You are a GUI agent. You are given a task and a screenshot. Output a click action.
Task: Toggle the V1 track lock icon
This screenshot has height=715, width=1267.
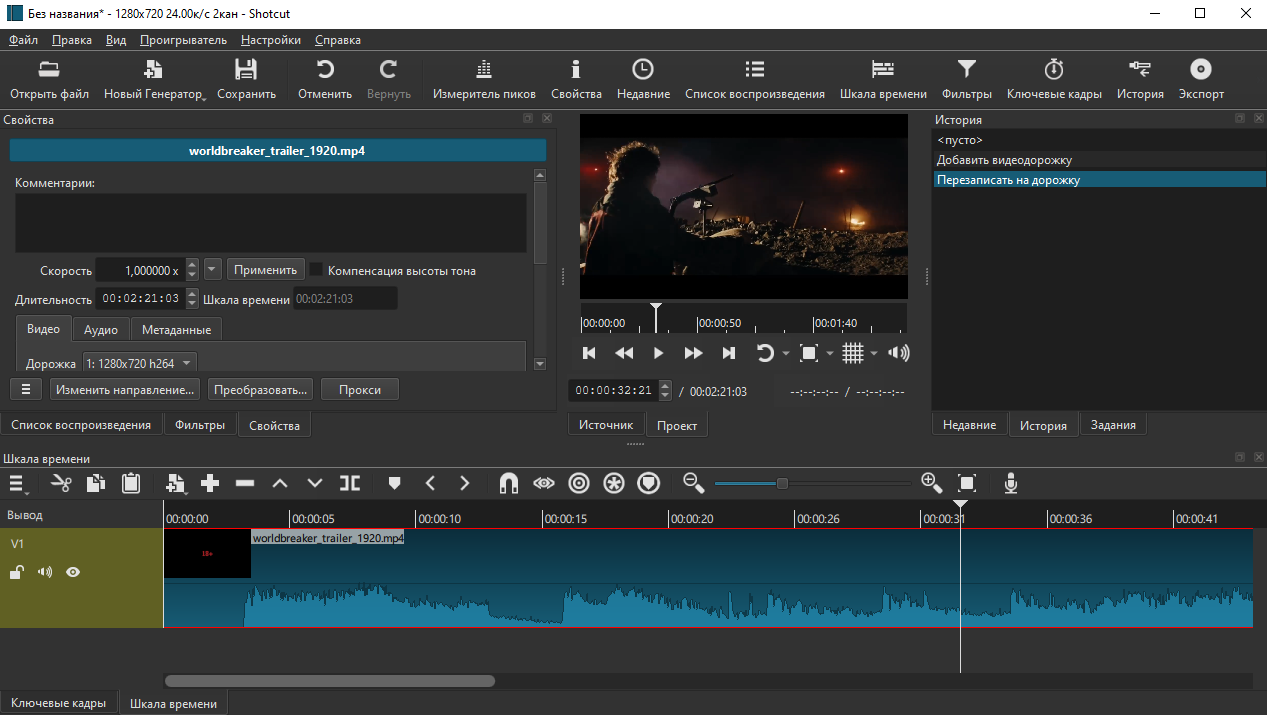coord(17,572)
